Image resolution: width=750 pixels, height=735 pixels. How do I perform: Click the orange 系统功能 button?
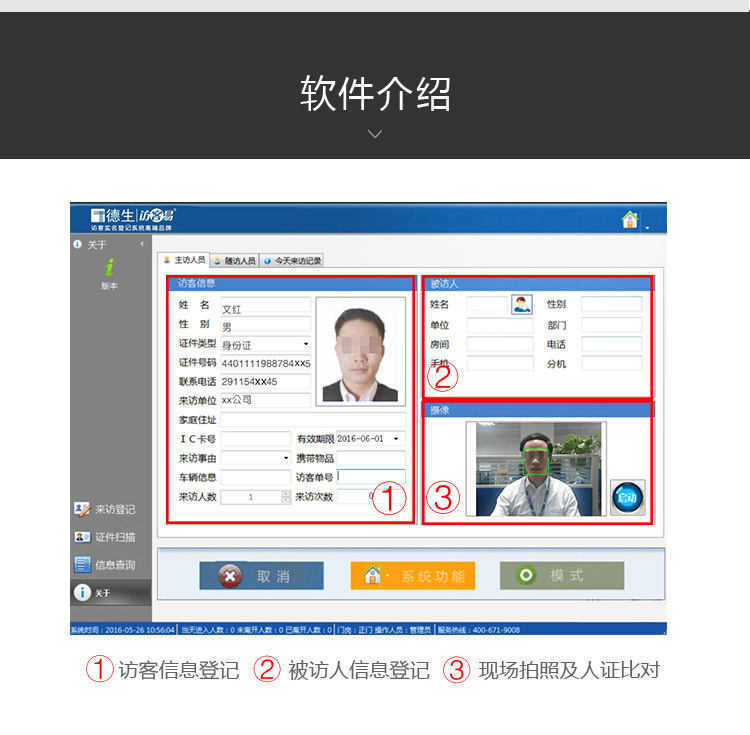coord(412,576)
